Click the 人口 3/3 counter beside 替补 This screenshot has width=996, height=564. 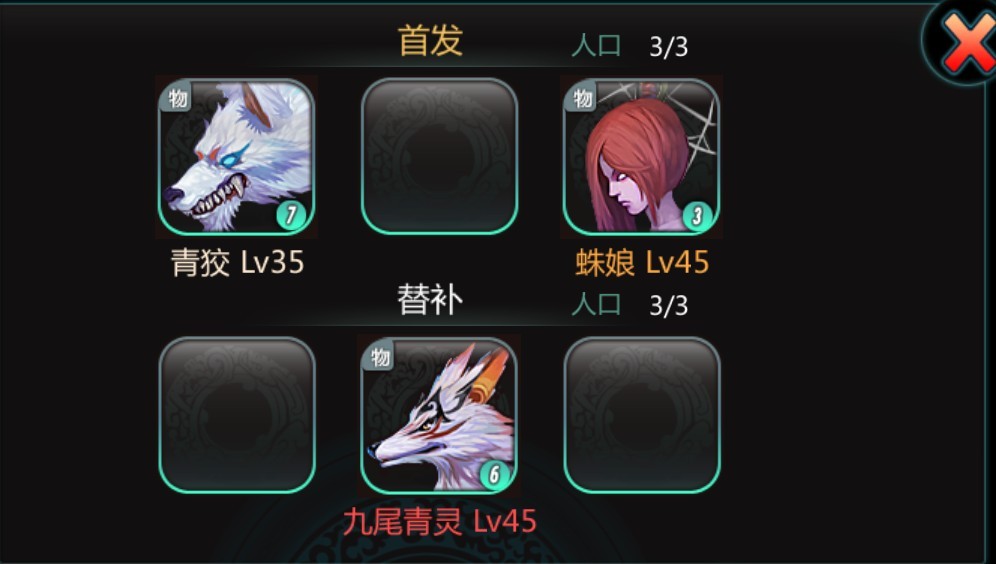coord(629,305)
